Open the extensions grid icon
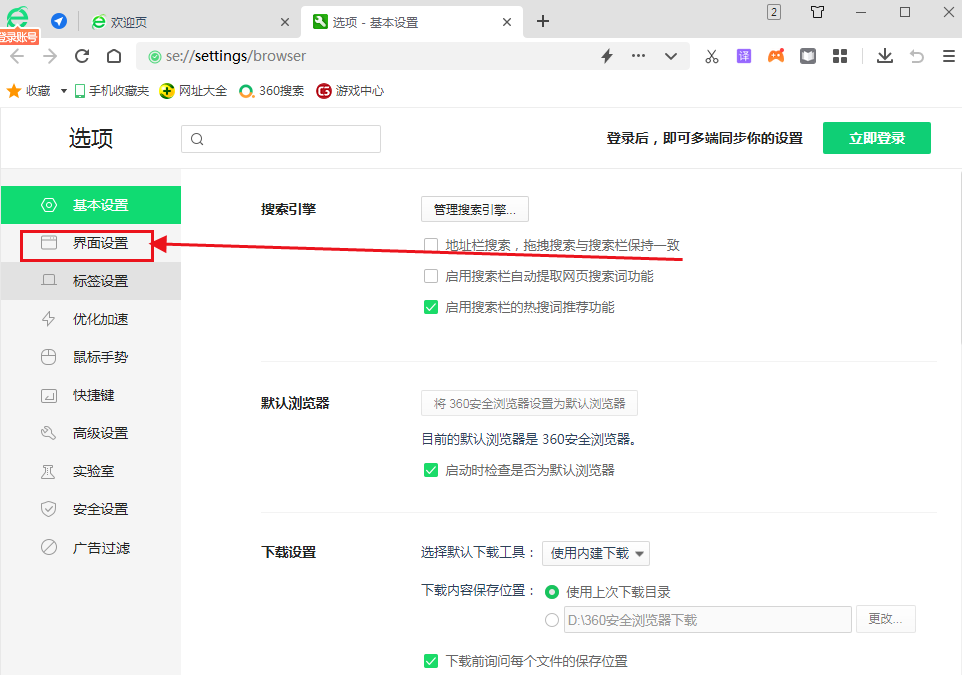 840,56
